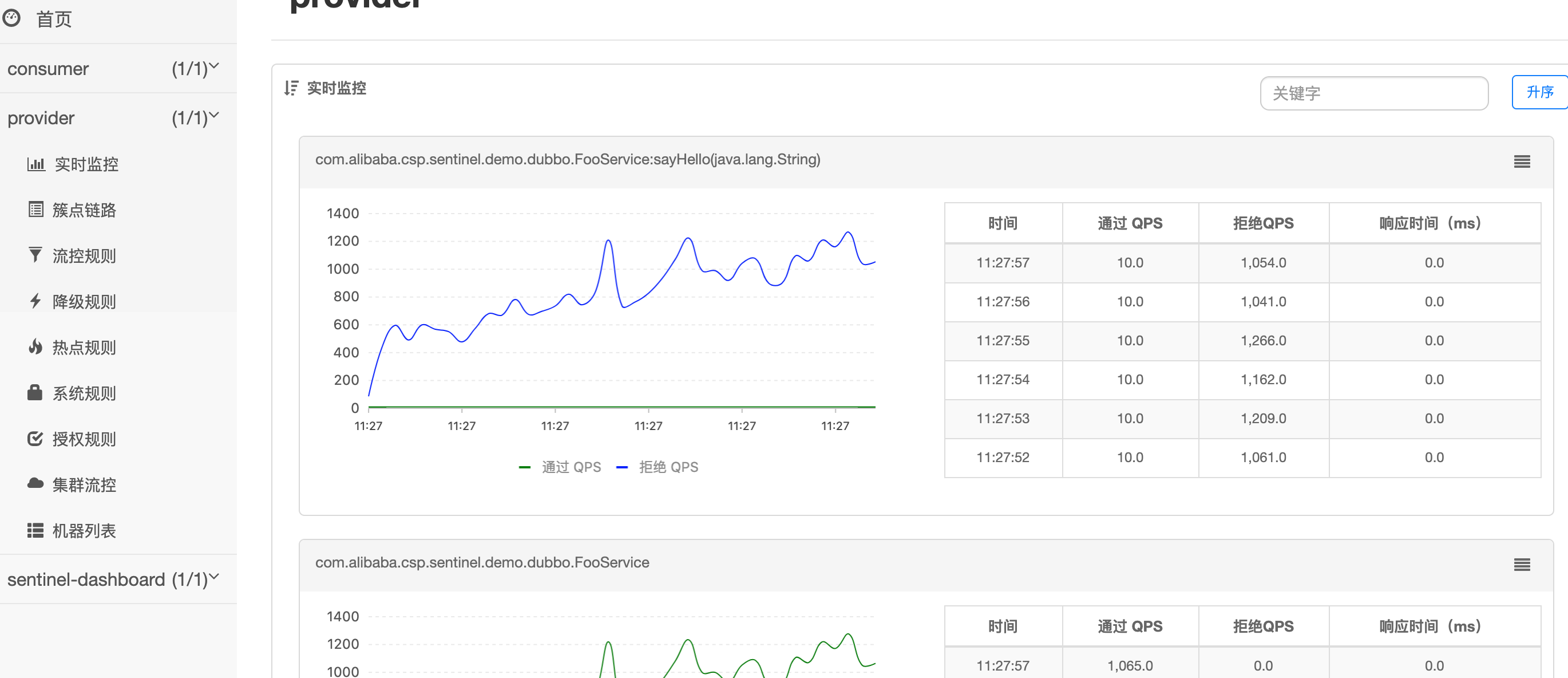Click the 1,266.0 rejected QPS value
Screen dimensions: 1568x678
1263,341
